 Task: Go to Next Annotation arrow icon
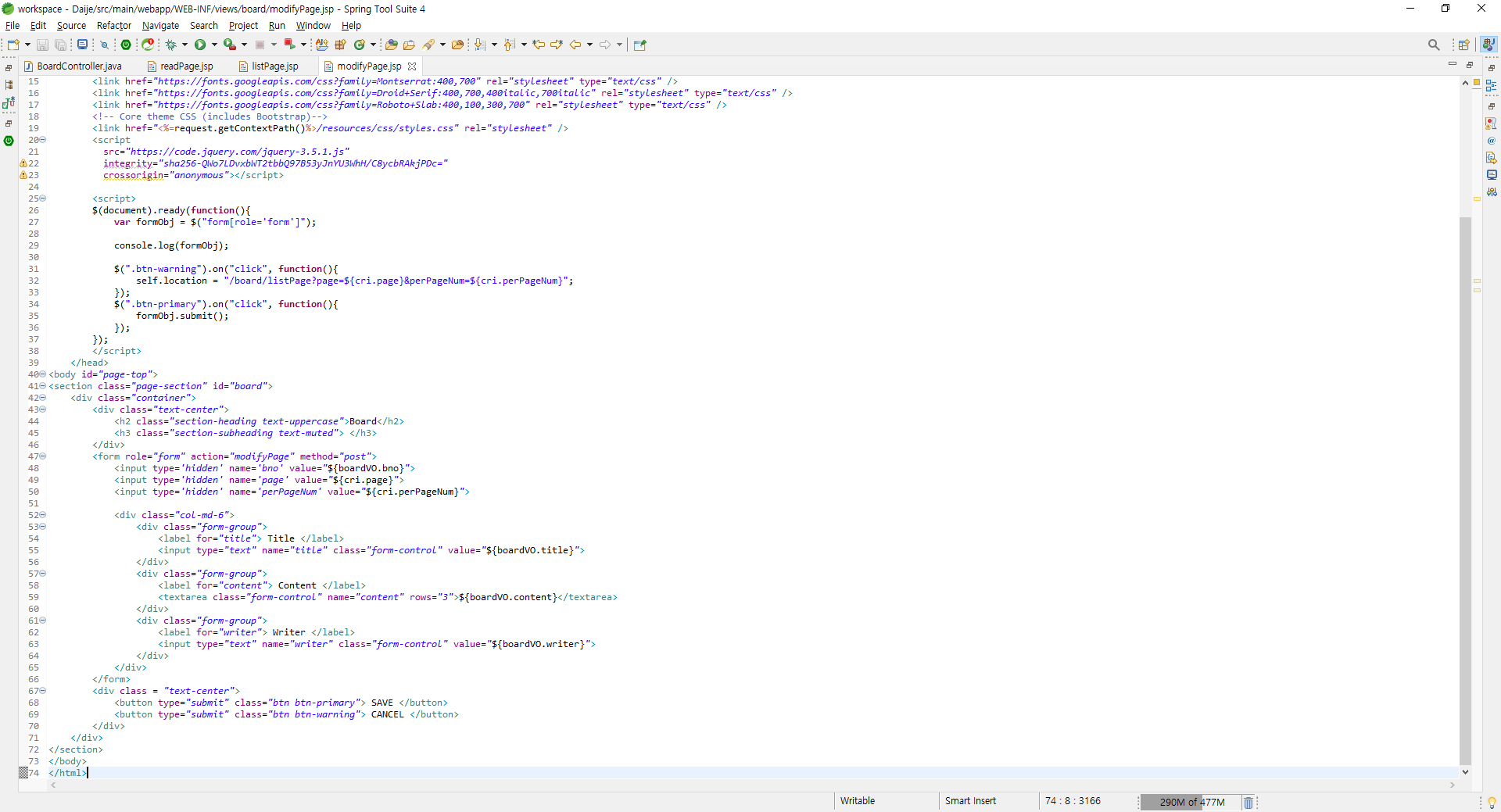point(480,45)
